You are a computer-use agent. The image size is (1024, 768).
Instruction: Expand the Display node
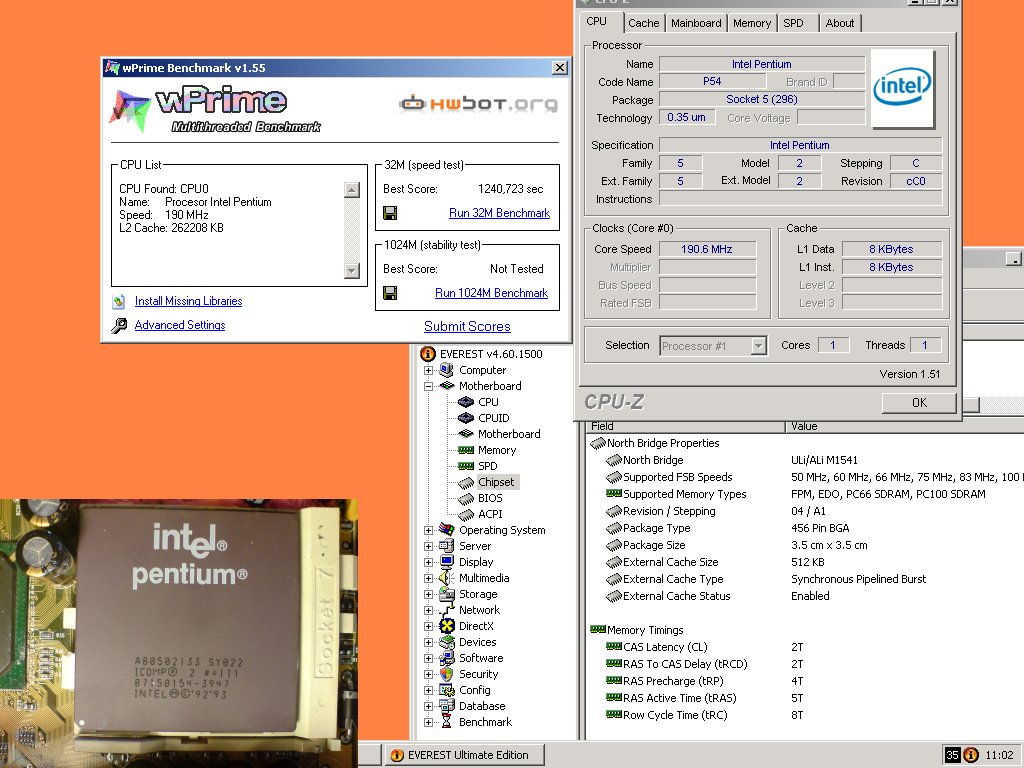pos(428,562)
